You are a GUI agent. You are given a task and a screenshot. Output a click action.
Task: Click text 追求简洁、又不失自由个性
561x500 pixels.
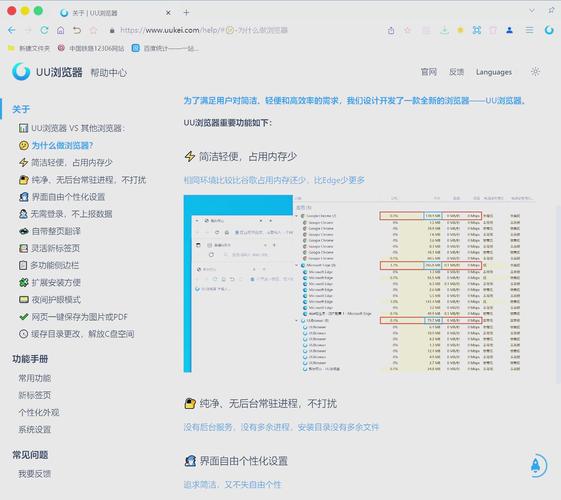click(x=233, y=485)
